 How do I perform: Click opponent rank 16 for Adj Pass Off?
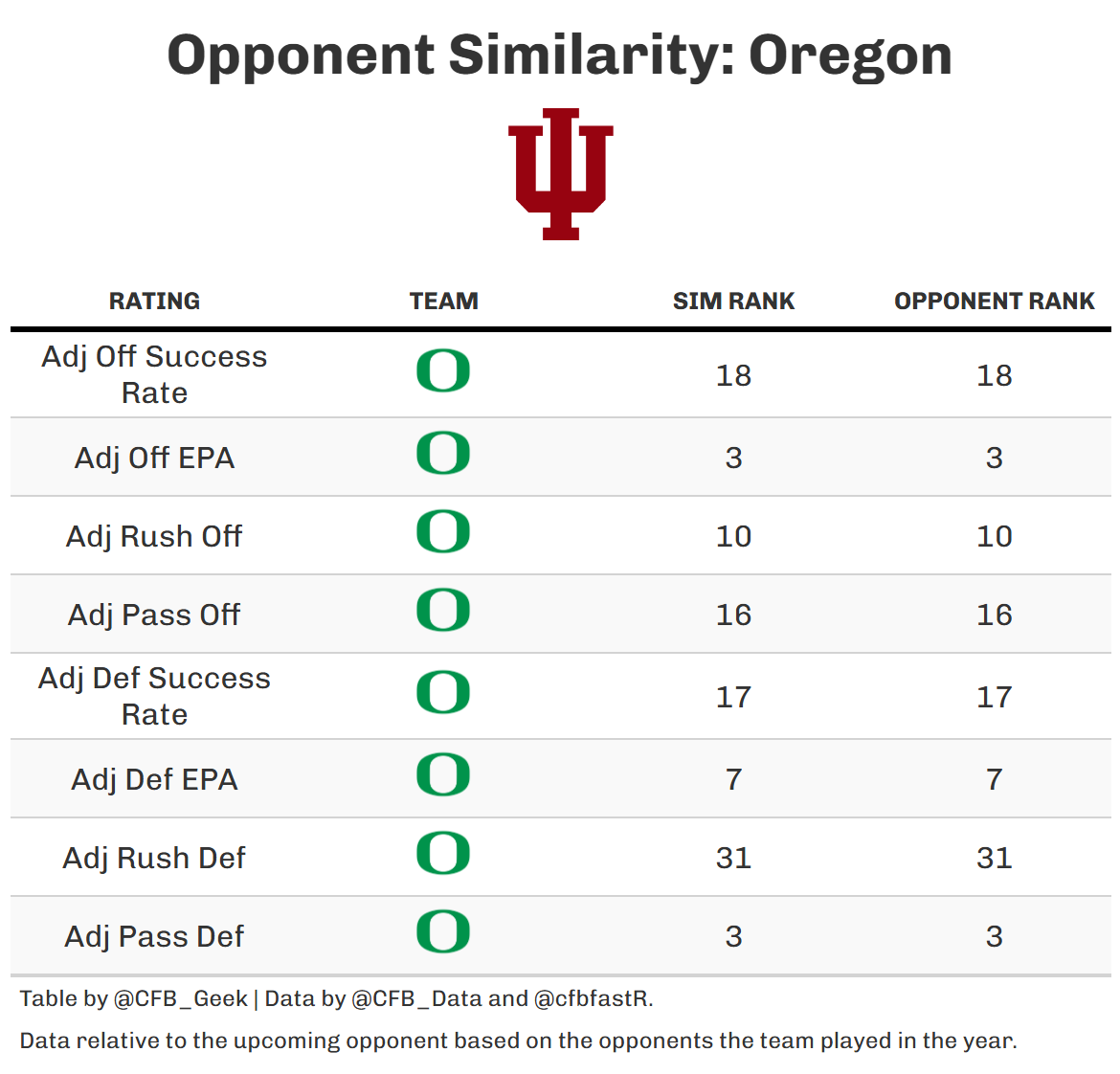pos(994,615)
